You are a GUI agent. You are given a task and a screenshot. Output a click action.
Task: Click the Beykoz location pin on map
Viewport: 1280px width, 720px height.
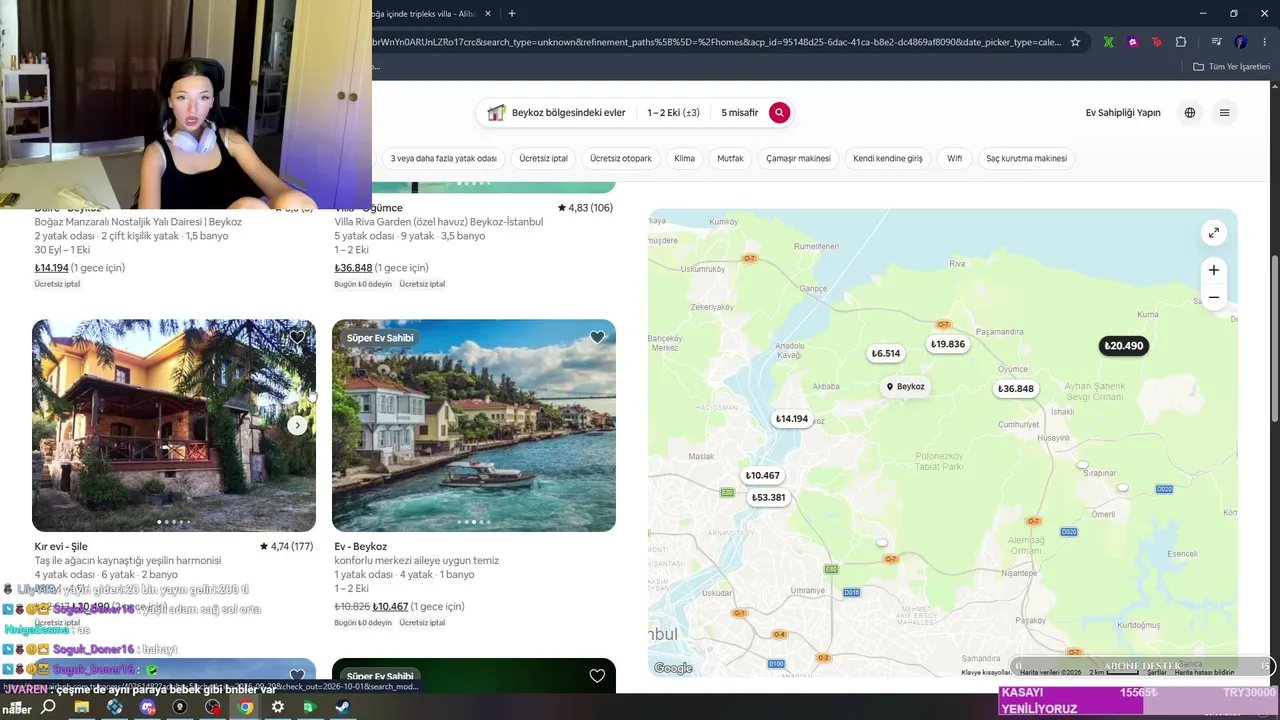pos(905,387)
